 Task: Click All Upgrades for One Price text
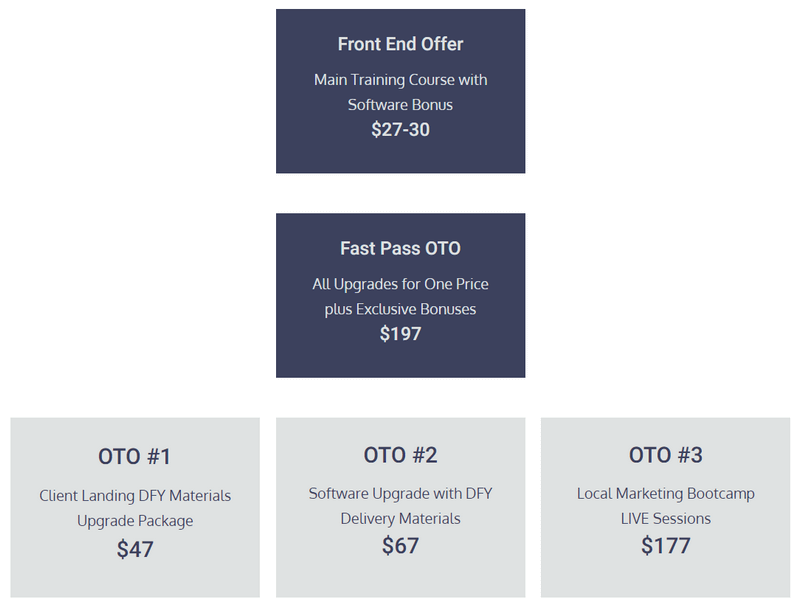tap(401, 284)
